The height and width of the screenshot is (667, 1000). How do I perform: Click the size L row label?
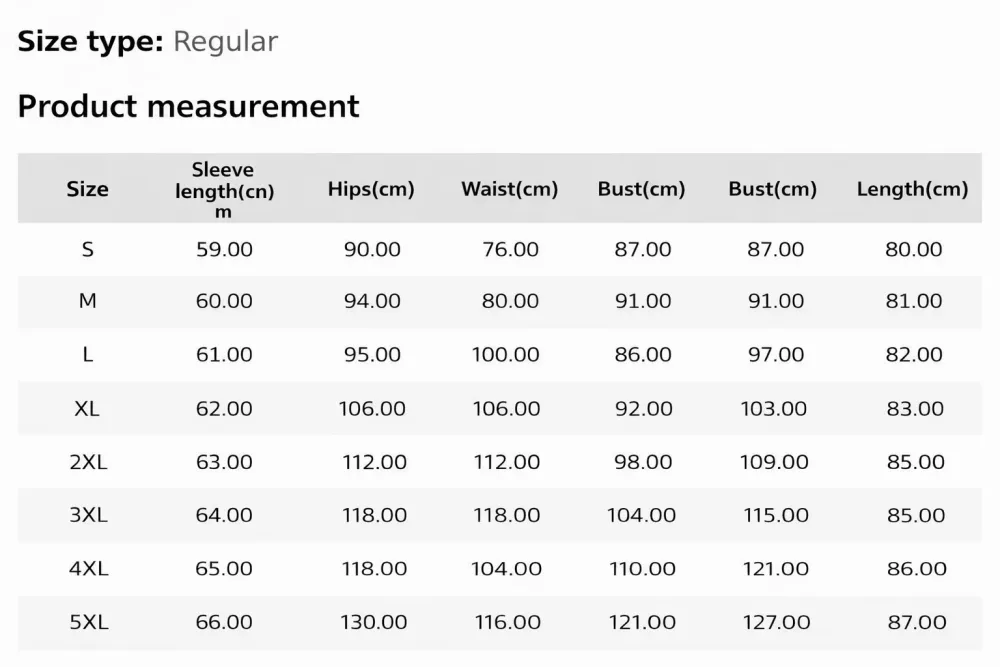87,354
